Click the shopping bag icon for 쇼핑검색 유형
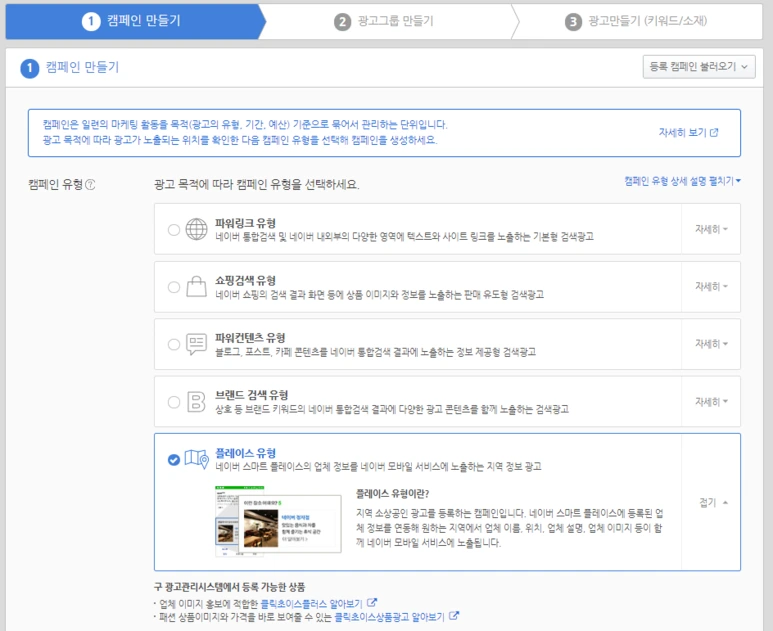This screenshot has width=773, height=631. (196, 286)
